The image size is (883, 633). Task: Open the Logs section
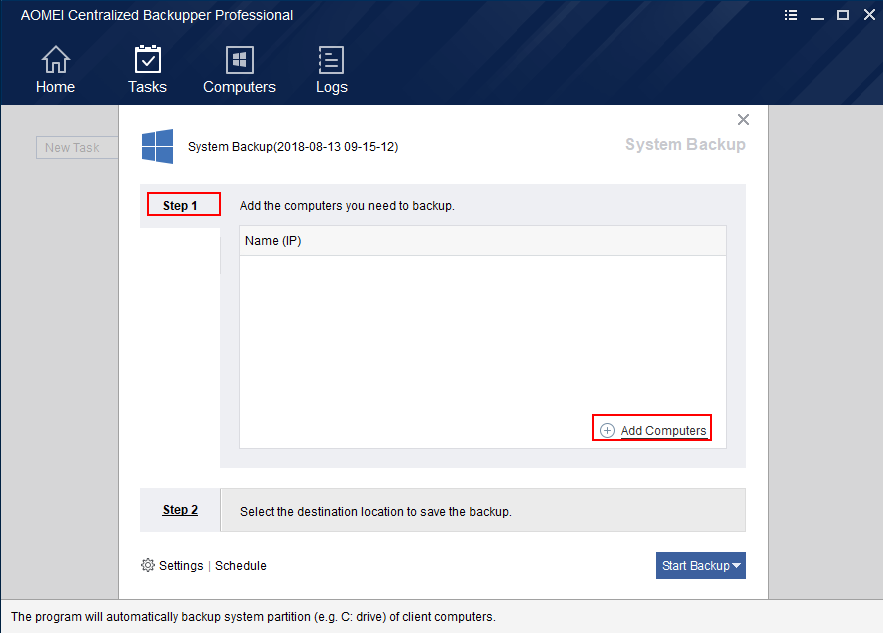click(x=332, y=70)
